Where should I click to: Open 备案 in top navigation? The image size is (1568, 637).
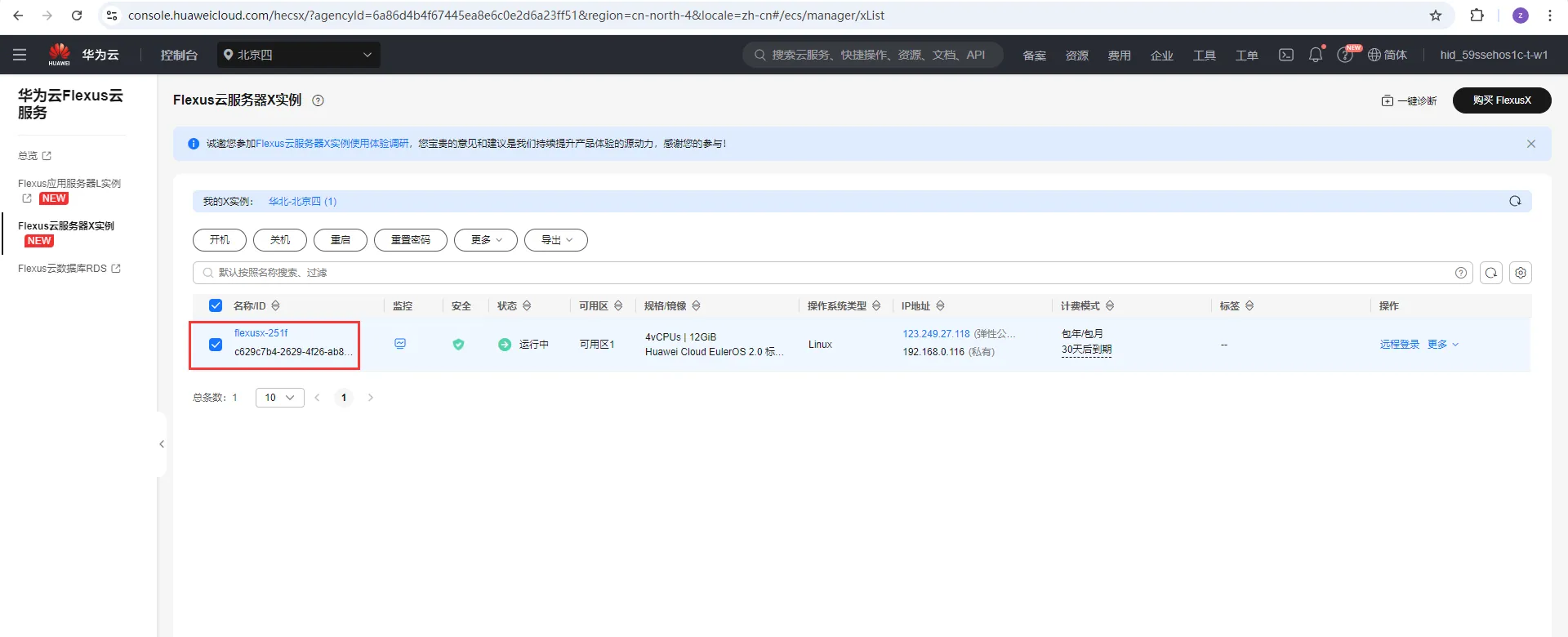click(x=1035, y=55)
